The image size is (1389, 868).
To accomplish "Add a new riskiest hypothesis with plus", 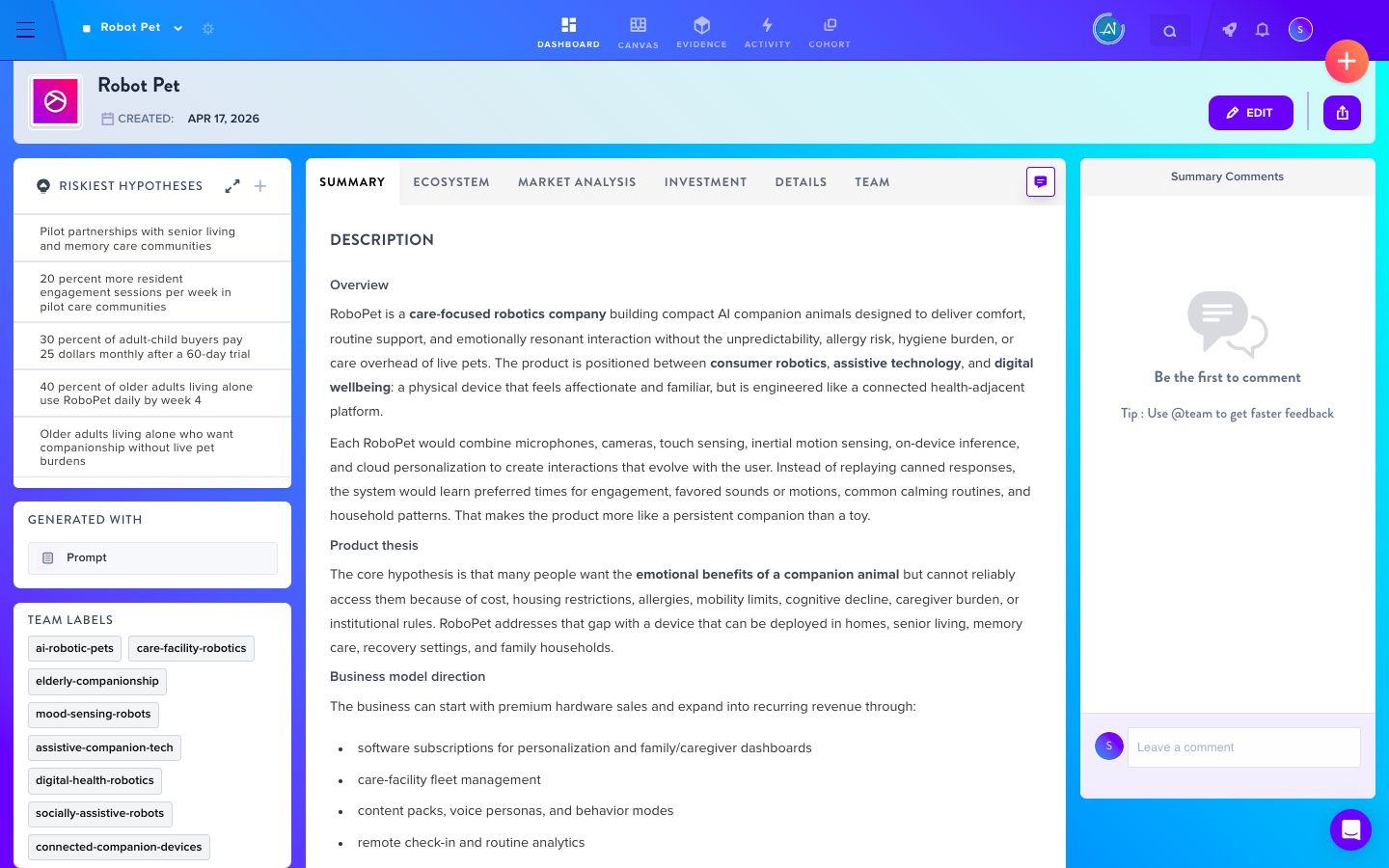I will (260, 186).
